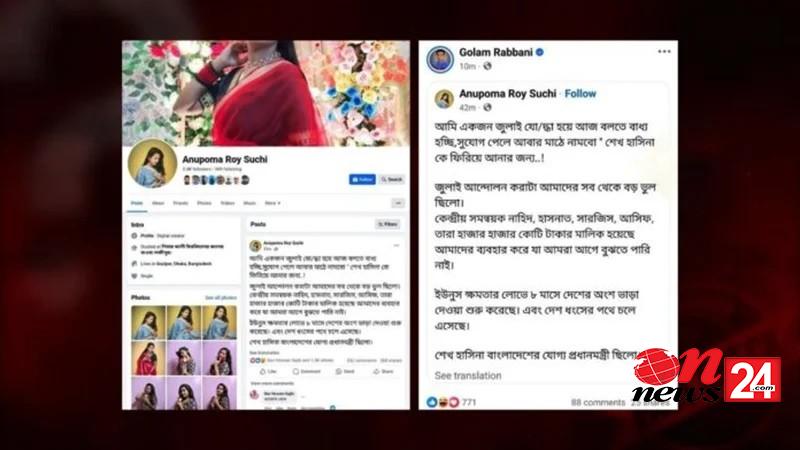
Task: Click the blue Follow button on the profile
Action: click(362, 180)
